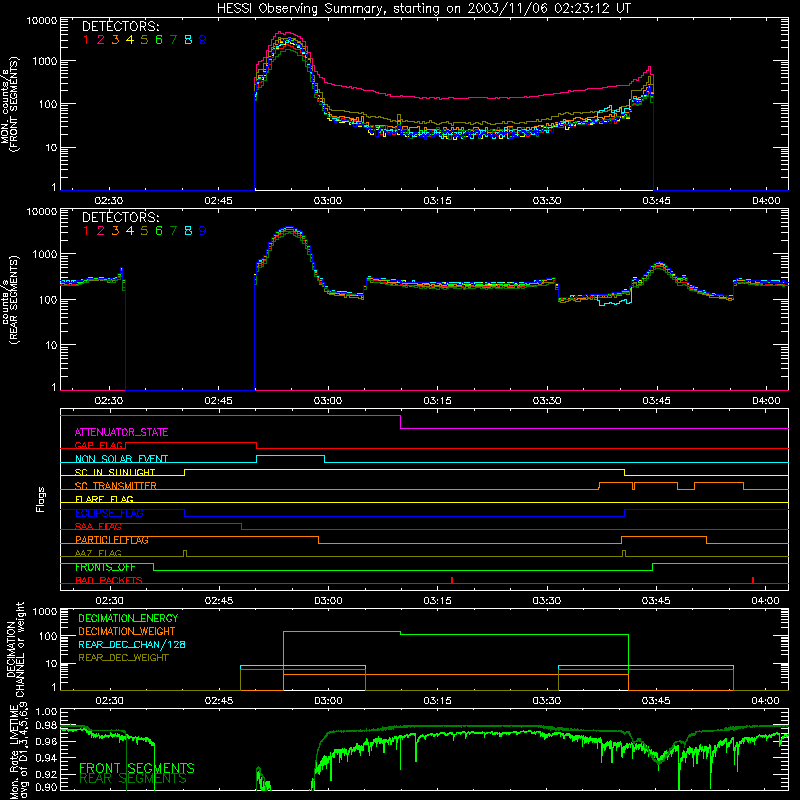Click detector 3 in front segments legend
Image resolution: width=800 pixels, height=800 pixels.
pyautogui.click(x=115, y=39)
